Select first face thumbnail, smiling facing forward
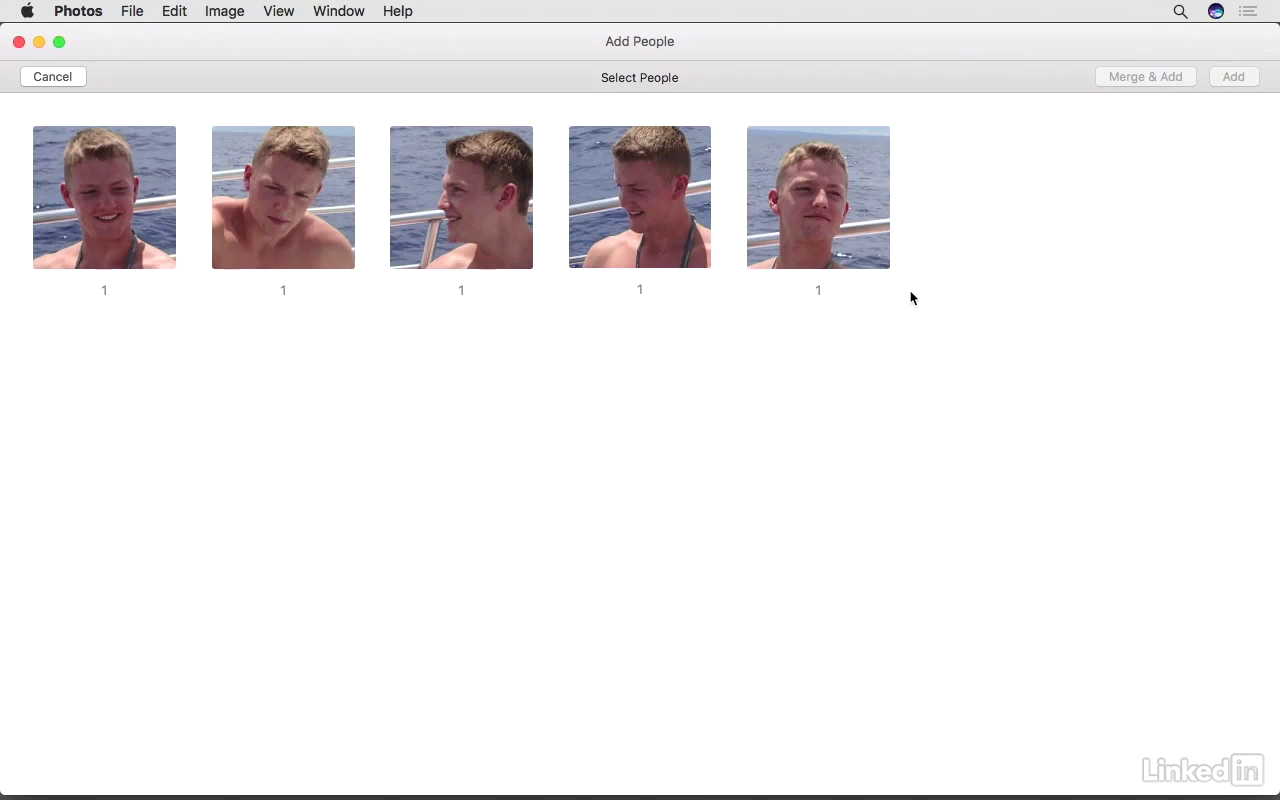The height and width of the screenshot is (800, 1280). pyautogui.click(x=104, y=197)
